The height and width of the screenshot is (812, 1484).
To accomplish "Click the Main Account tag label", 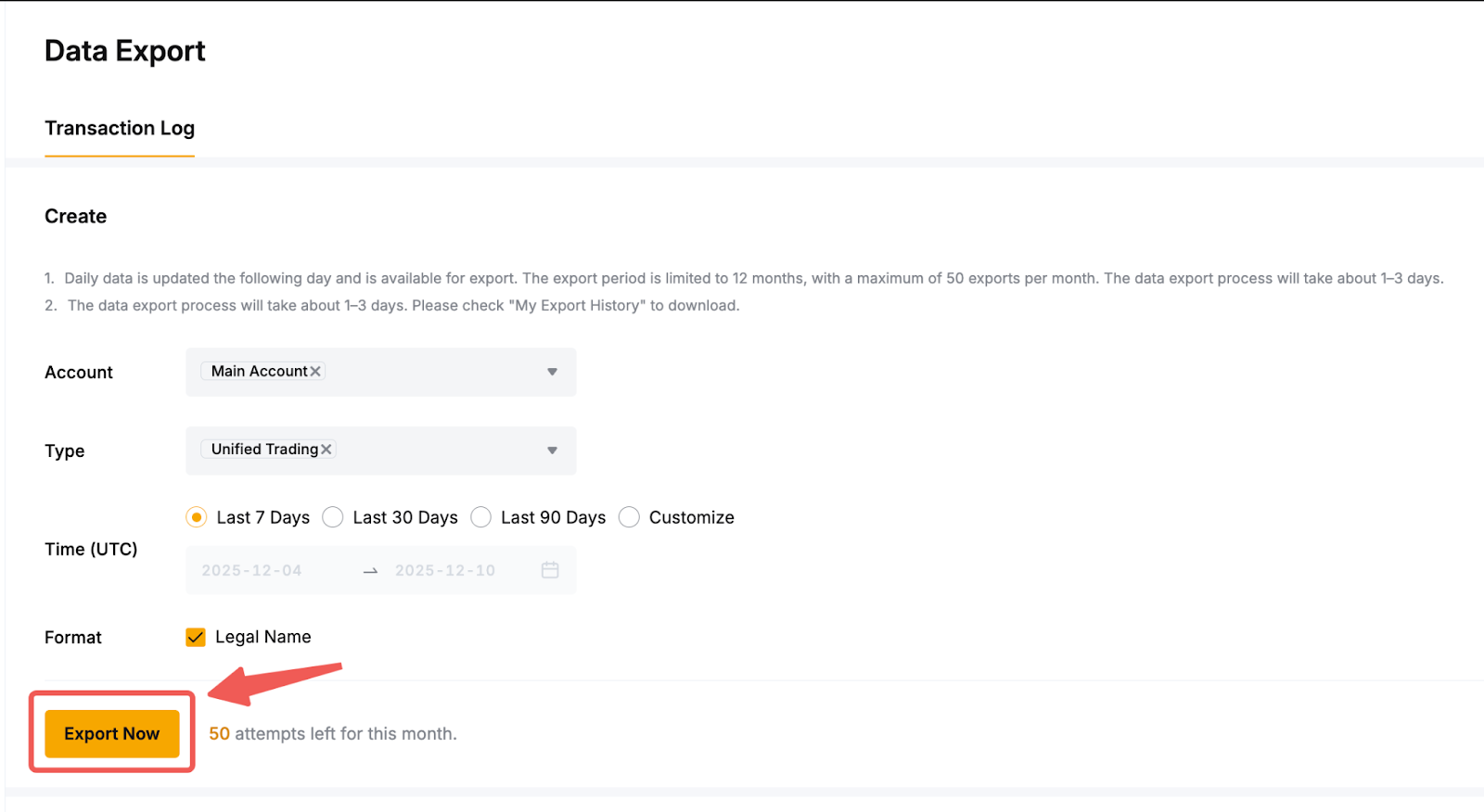I will coord(259,372).
